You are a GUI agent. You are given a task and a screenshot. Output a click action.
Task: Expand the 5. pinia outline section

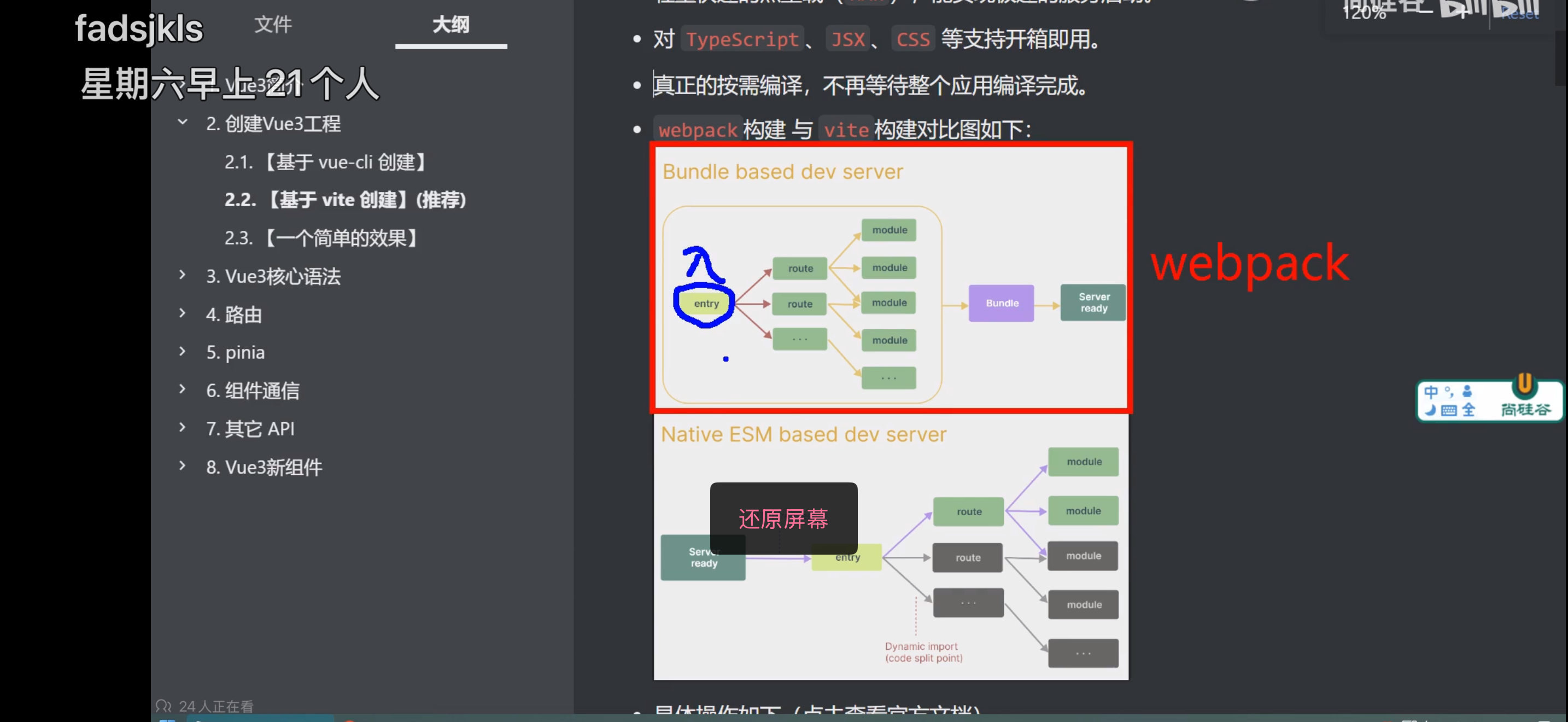pos(183,351)
